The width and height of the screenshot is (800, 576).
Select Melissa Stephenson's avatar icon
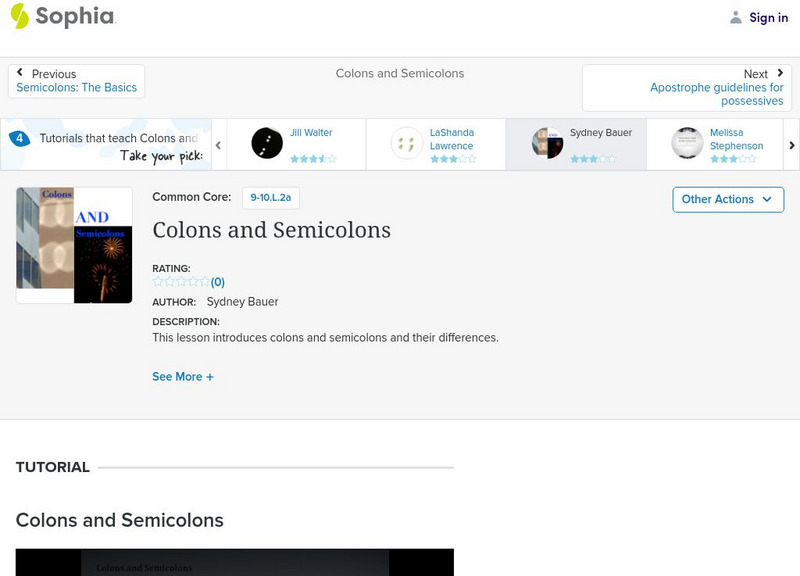pyautogui.click(x=687, y=143)
